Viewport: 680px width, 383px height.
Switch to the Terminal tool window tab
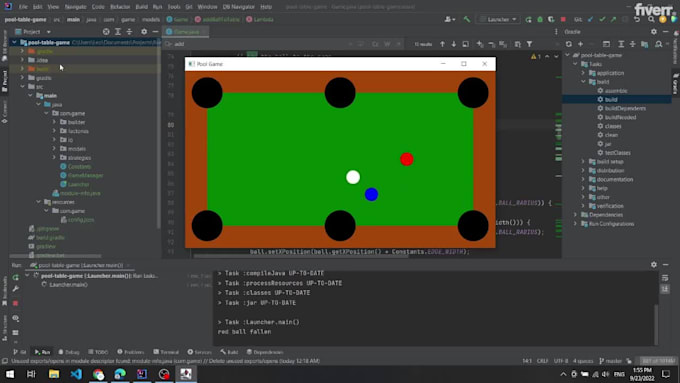click(166, 352)
